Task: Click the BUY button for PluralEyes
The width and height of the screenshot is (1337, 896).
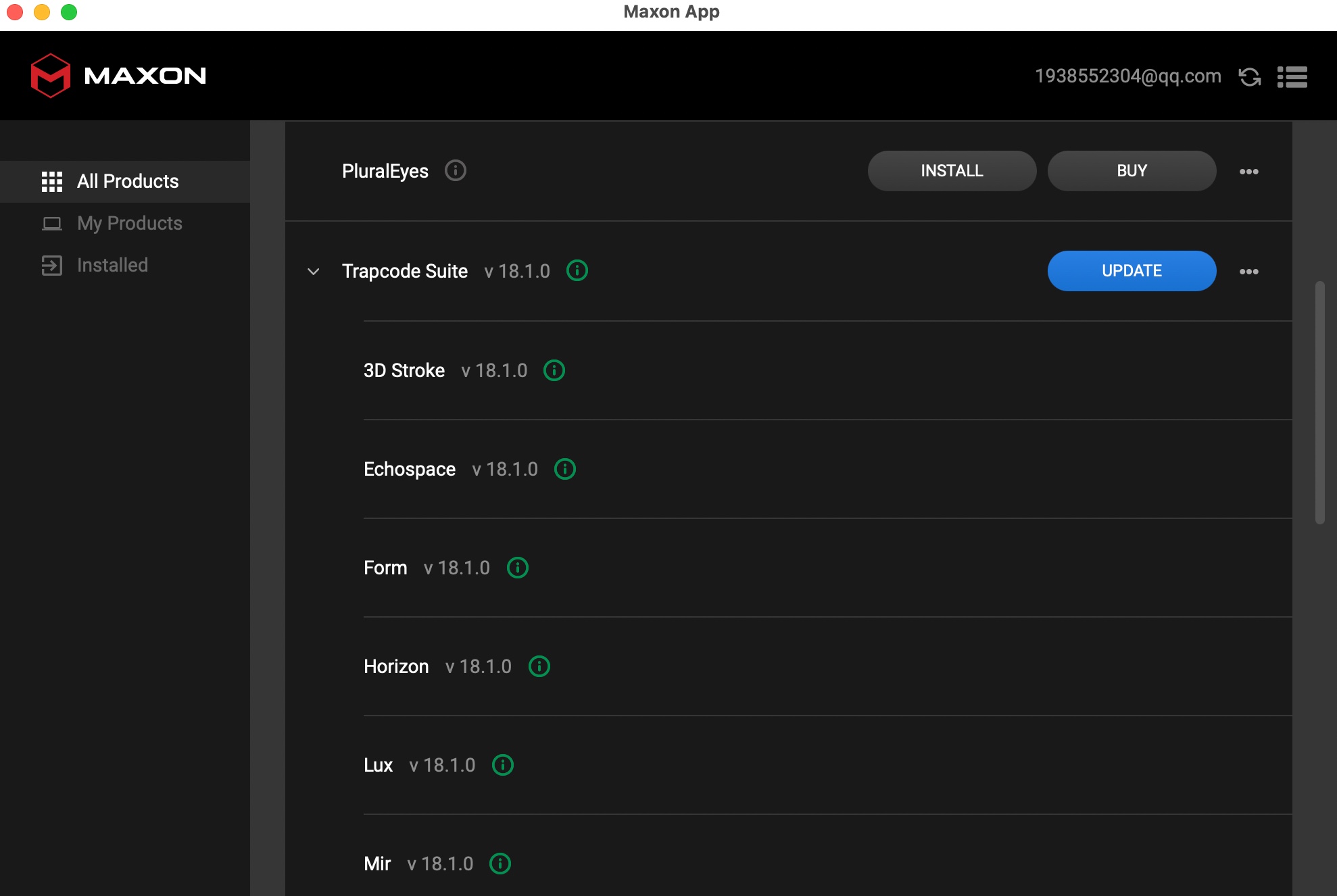Action: tap(1132, 171)
